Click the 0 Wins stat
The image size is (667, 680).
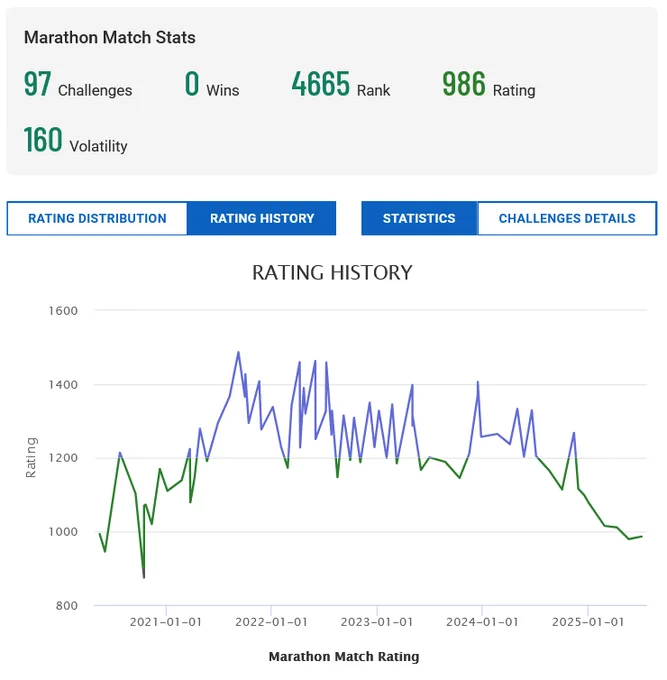click(212, 85)
